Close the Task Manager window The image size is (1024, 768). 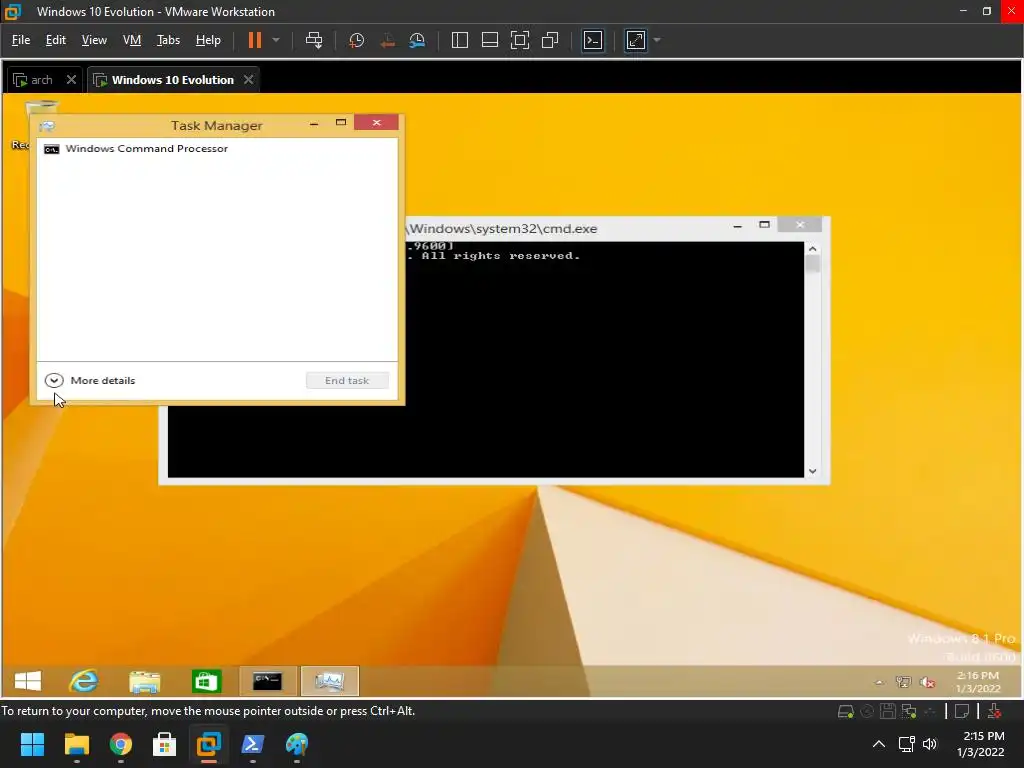click(376, 123)
